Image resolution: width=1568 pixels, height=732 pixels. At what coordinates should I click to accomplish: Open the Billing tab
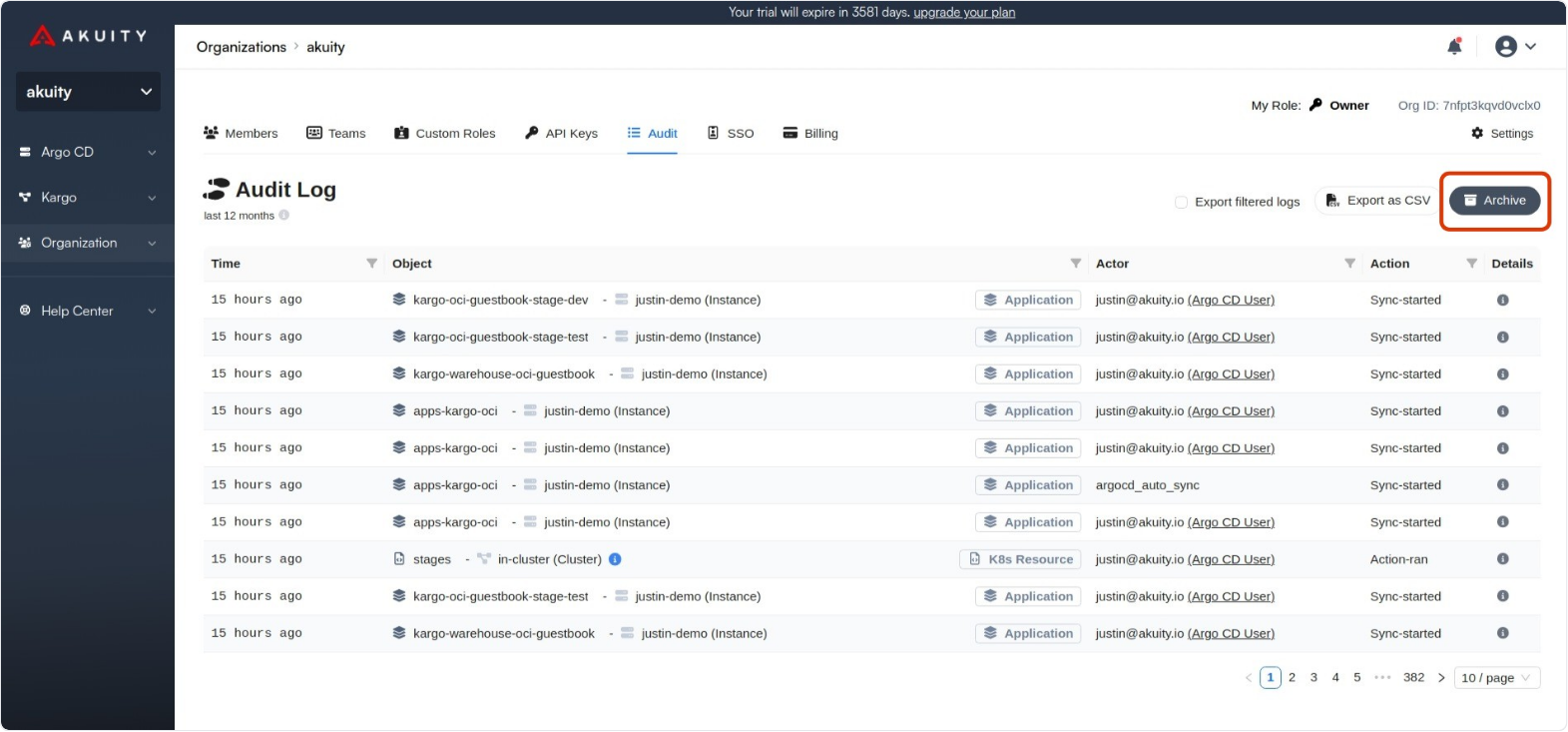tap(810, 133)
